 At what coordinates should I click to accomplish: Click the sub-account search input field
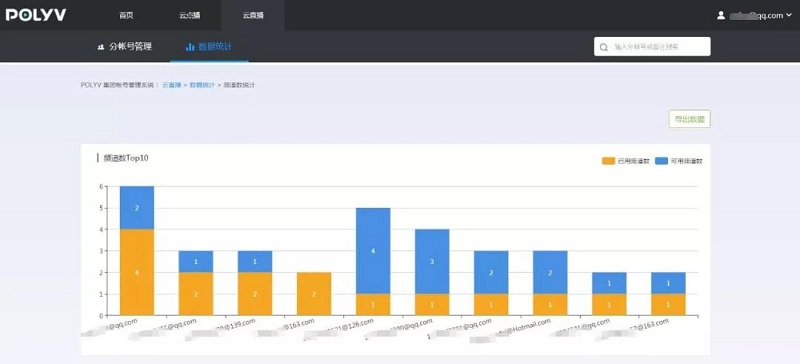[652, 46]
